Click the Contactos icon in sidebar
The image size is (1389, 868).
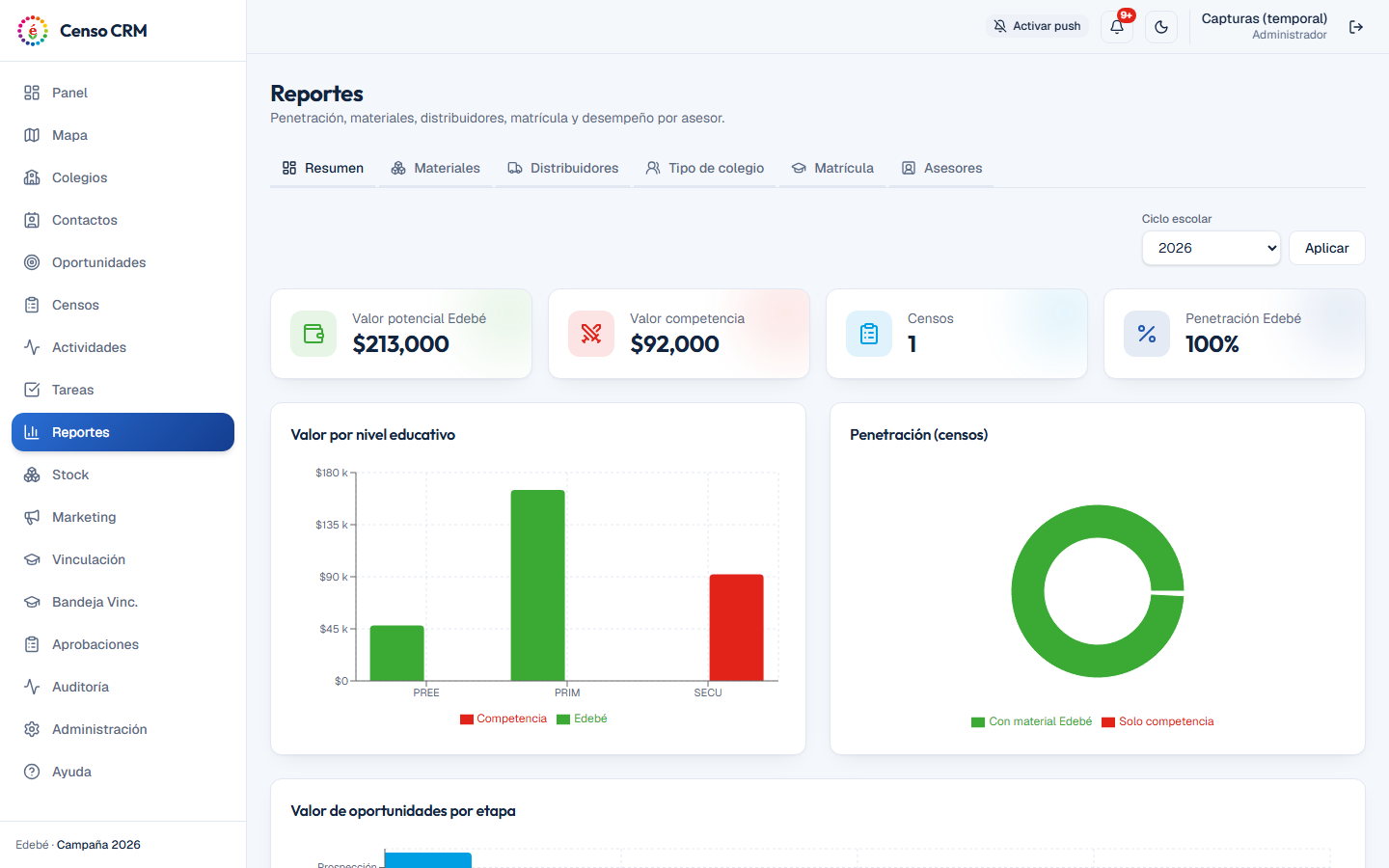32,220
